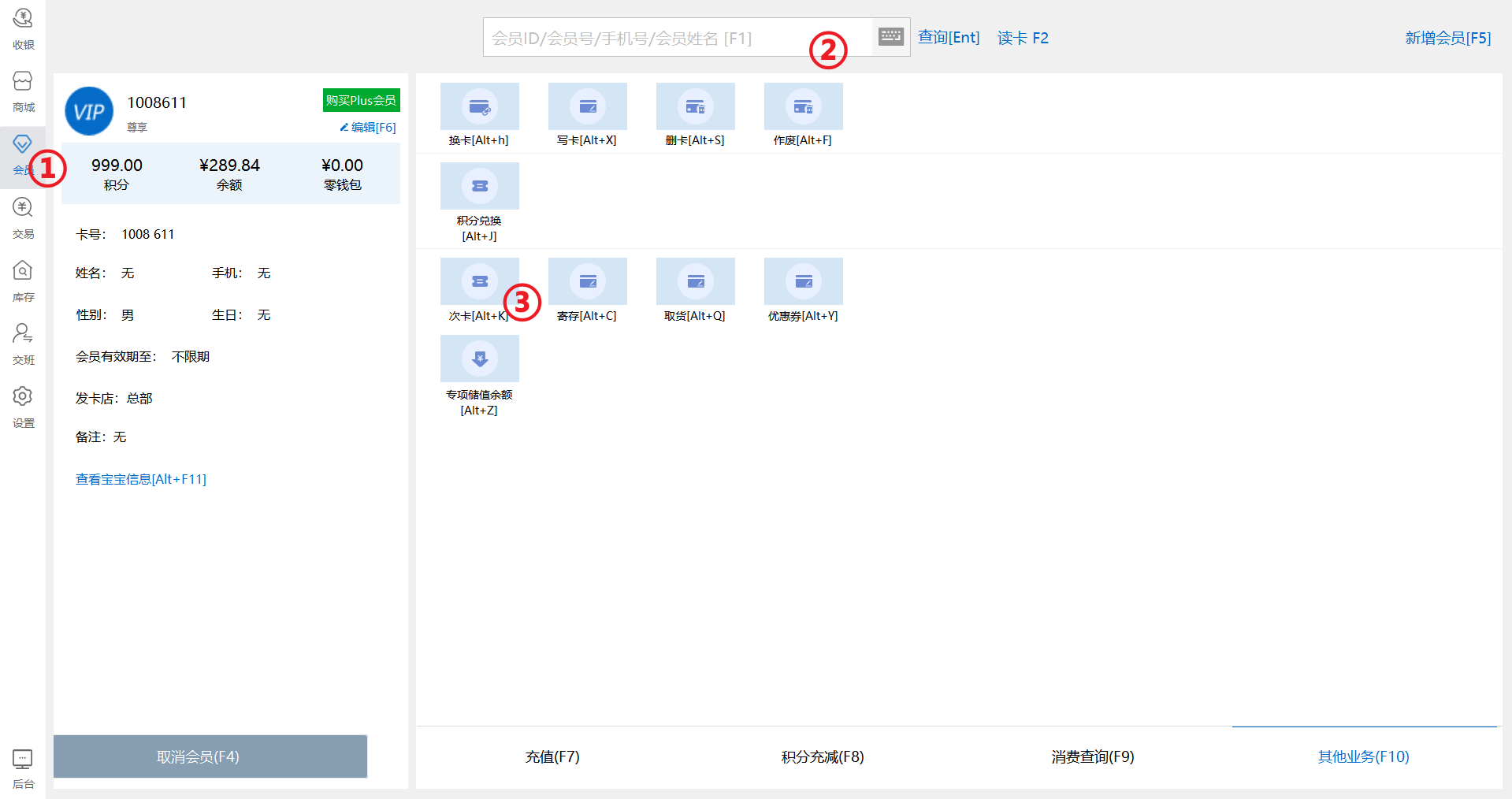Open 商城 mall in sidebar
1512x799 pixels.
(x=23, y=91)
